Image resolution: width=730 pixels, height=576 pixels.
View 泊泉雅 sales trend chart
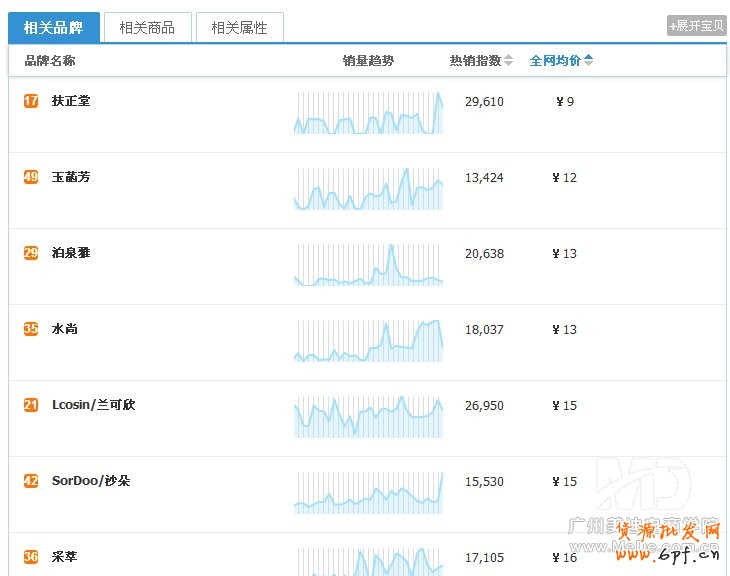[368, 264]
